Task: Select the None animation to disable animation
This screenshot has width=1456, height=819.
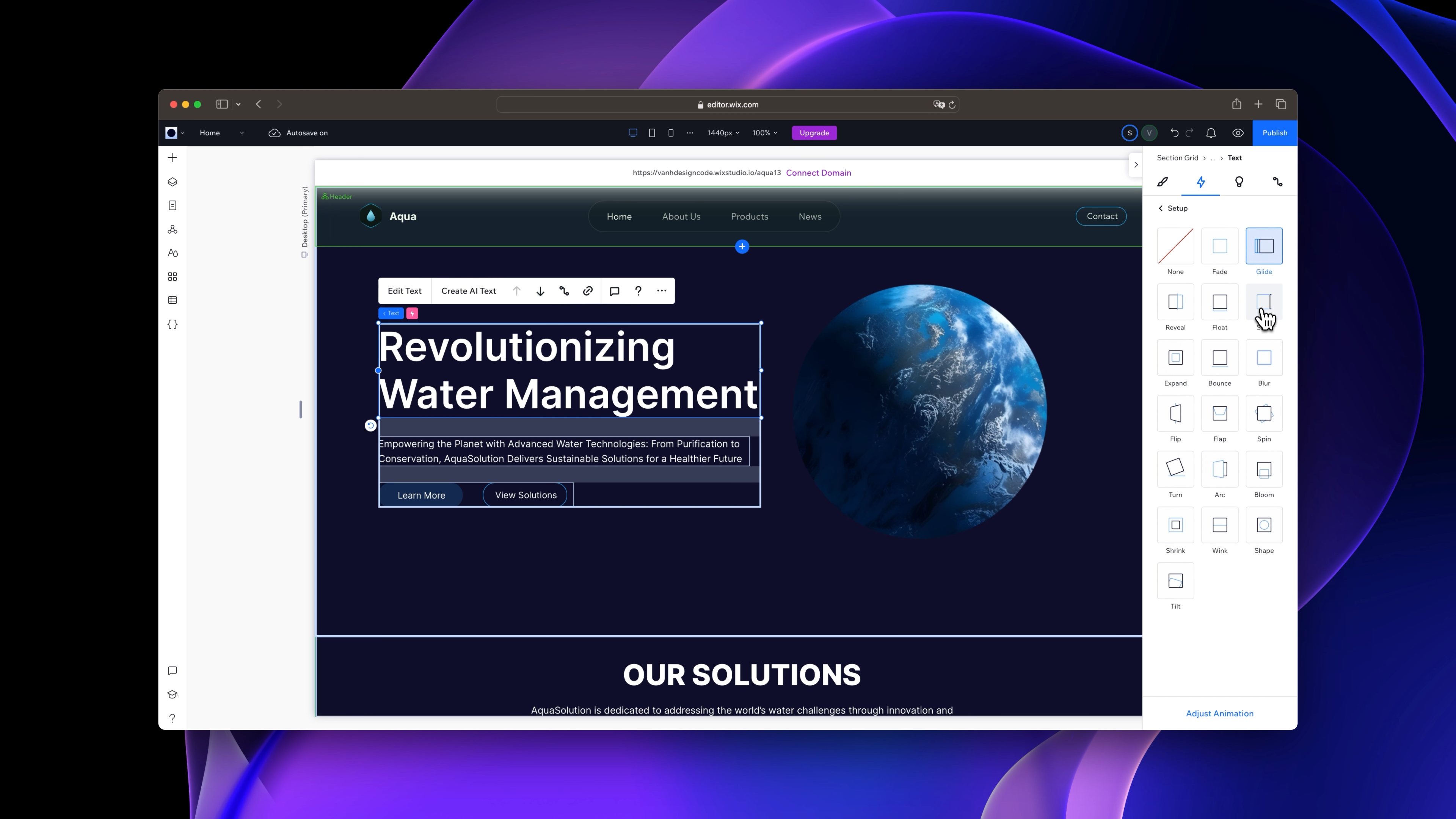Action: 1175,246
